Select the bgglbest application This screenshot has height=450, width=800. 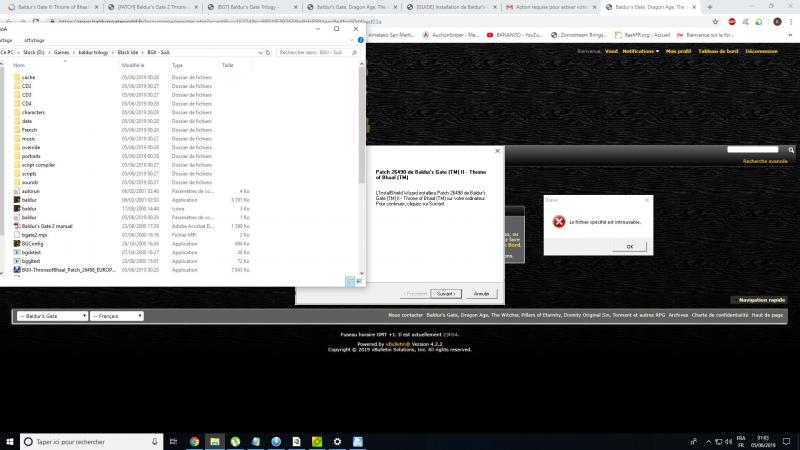pyautogui.click(x=31, y=261)
